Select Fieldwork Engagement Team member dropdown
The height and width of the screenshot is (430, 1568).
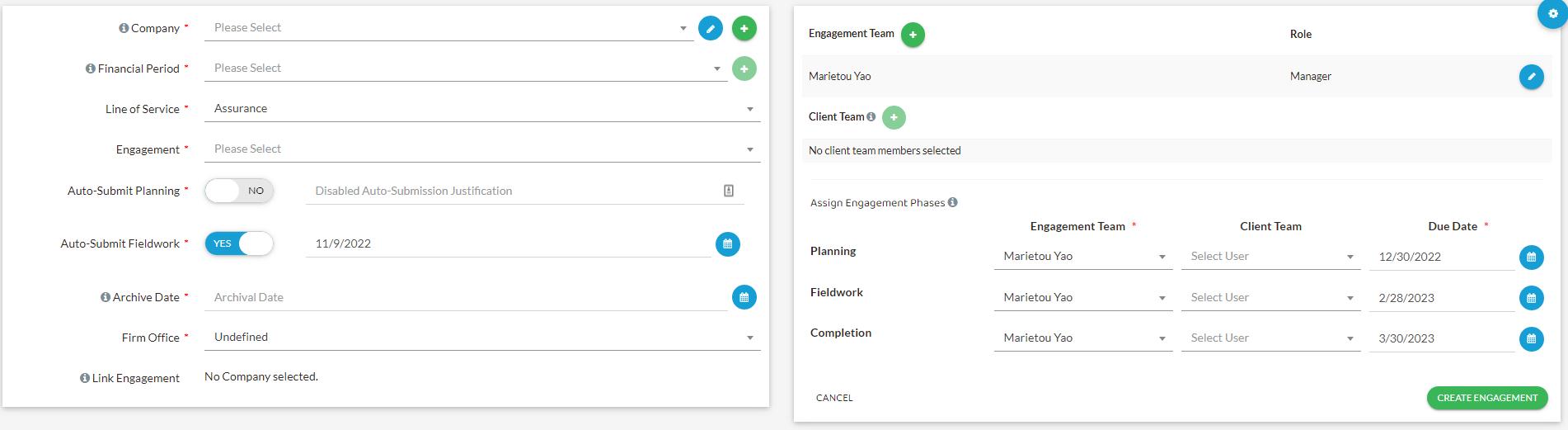pyautogui.click(x=1082, y=298)
